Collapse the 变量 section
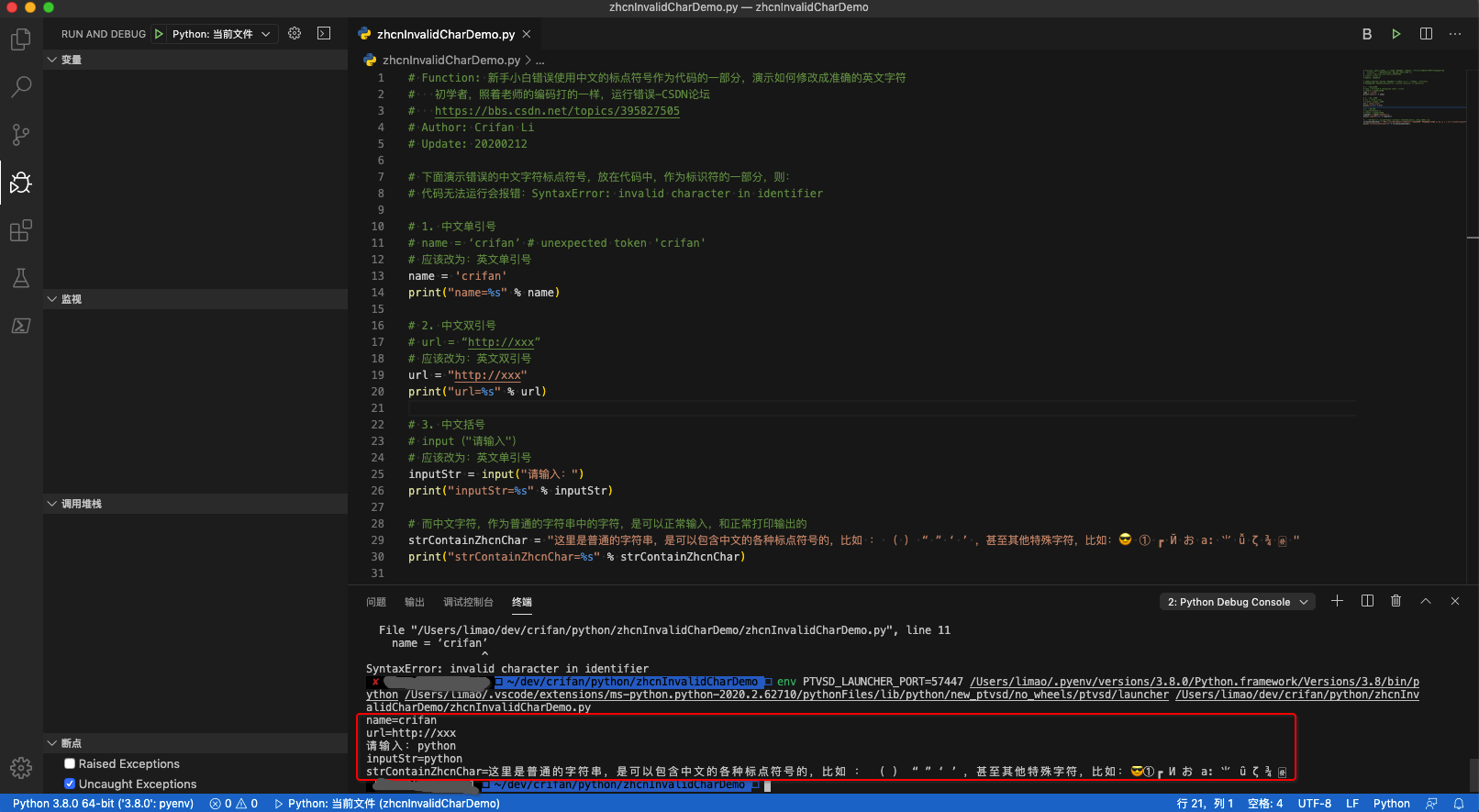1479x812 pixels. [x=195, y=60]
